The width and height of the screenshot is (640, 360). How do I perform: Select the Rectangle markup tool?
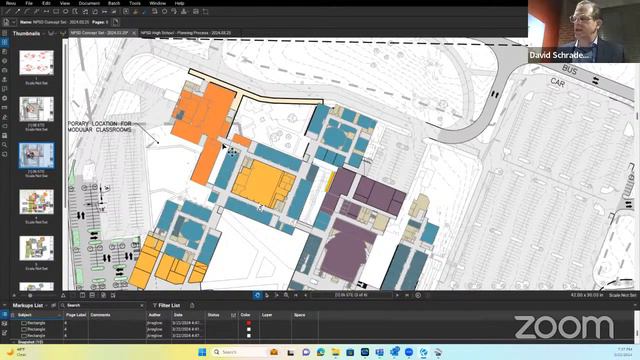[x=56, y=12]
